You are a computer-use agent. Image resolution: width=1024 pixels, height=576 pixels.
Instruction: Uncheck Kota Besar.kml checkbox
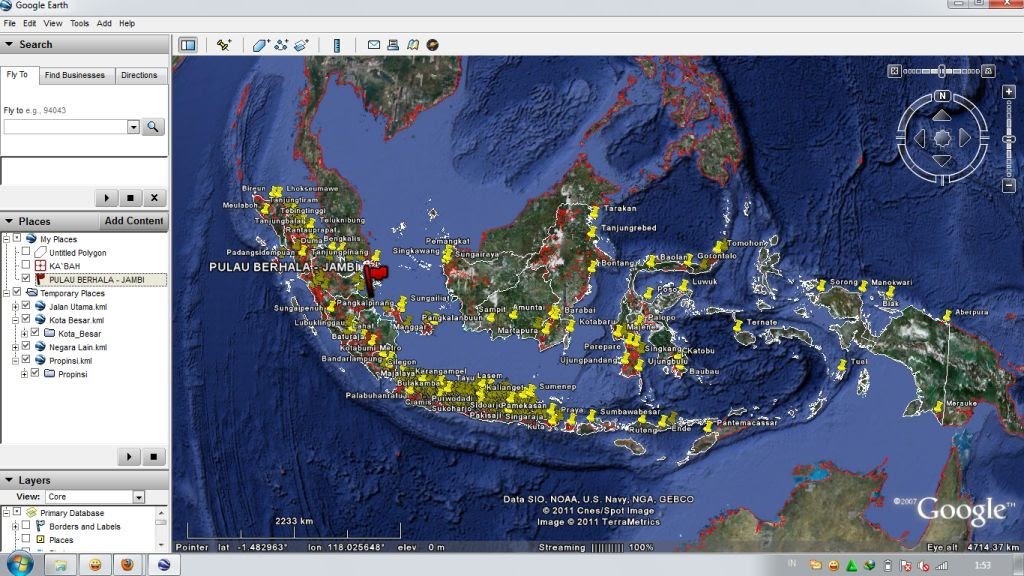[25, 319]
